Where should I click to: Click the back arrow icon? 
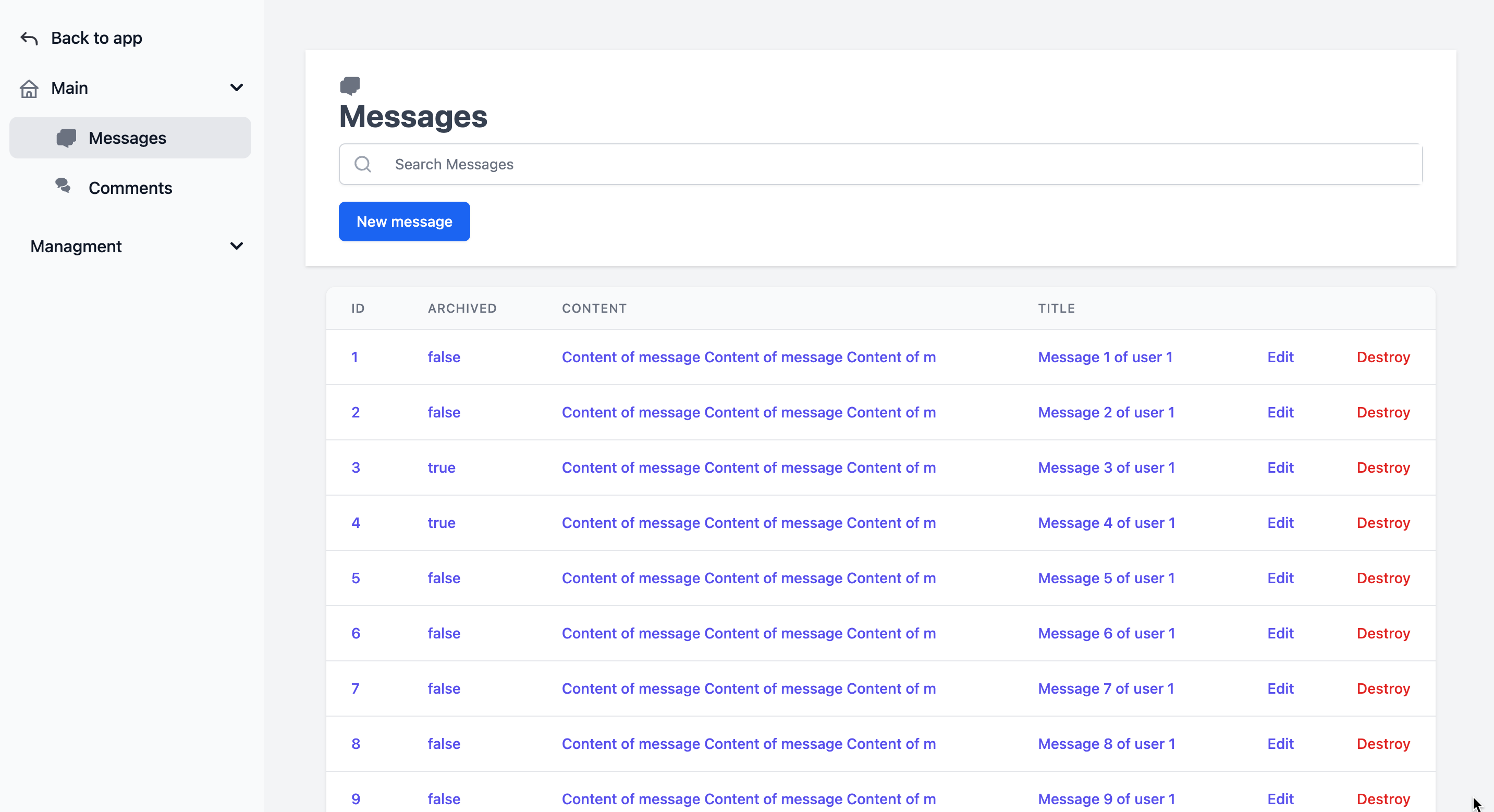tap(29, 38)
